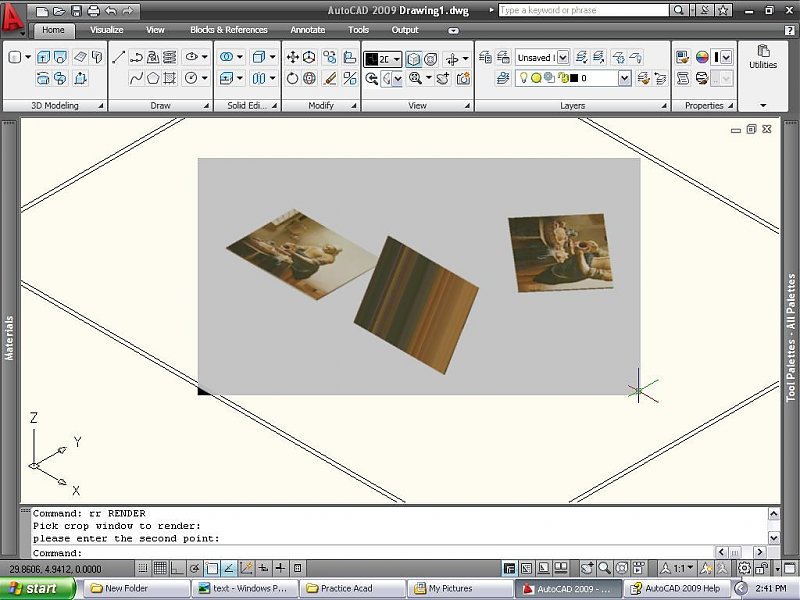
Task: Click the Print icon in quick access toolbar
Action: [93, 11]
